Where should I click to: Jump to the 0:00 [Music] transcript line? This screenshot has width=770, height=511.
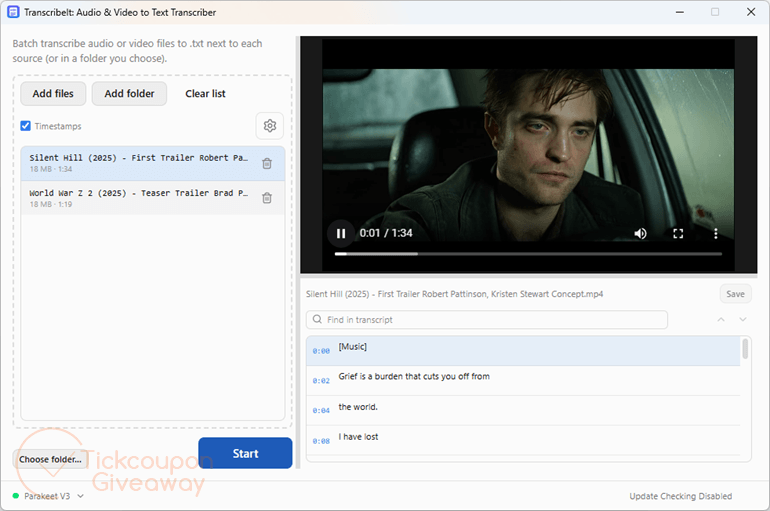click(523, 351)
